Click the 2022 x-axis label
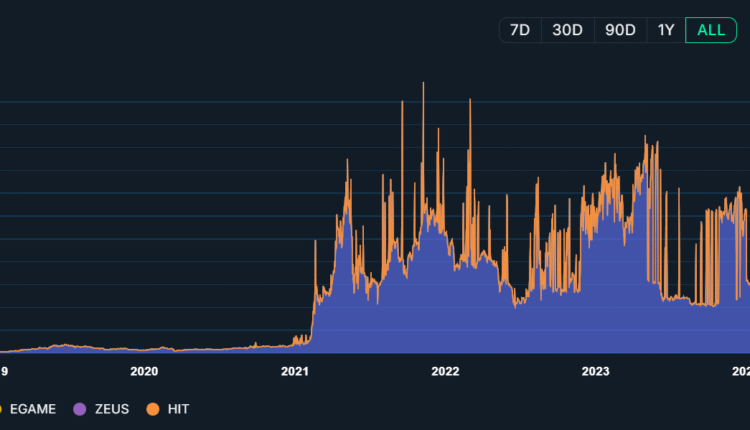 tap(445, 371)
